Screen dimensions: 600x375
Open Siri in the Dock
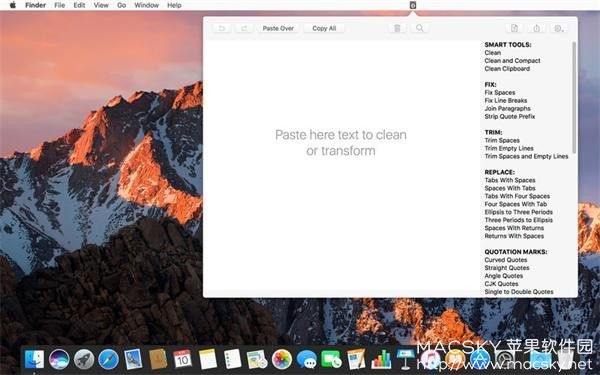[59, 360]
